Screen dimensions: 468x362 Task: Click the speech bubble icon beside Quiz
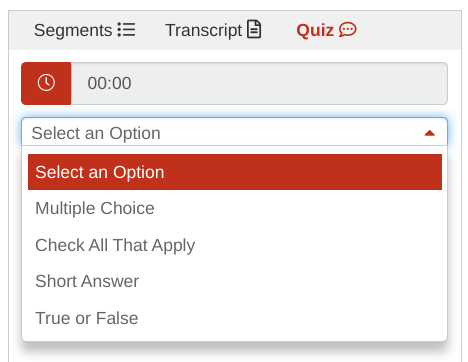(x=348, y=30)
